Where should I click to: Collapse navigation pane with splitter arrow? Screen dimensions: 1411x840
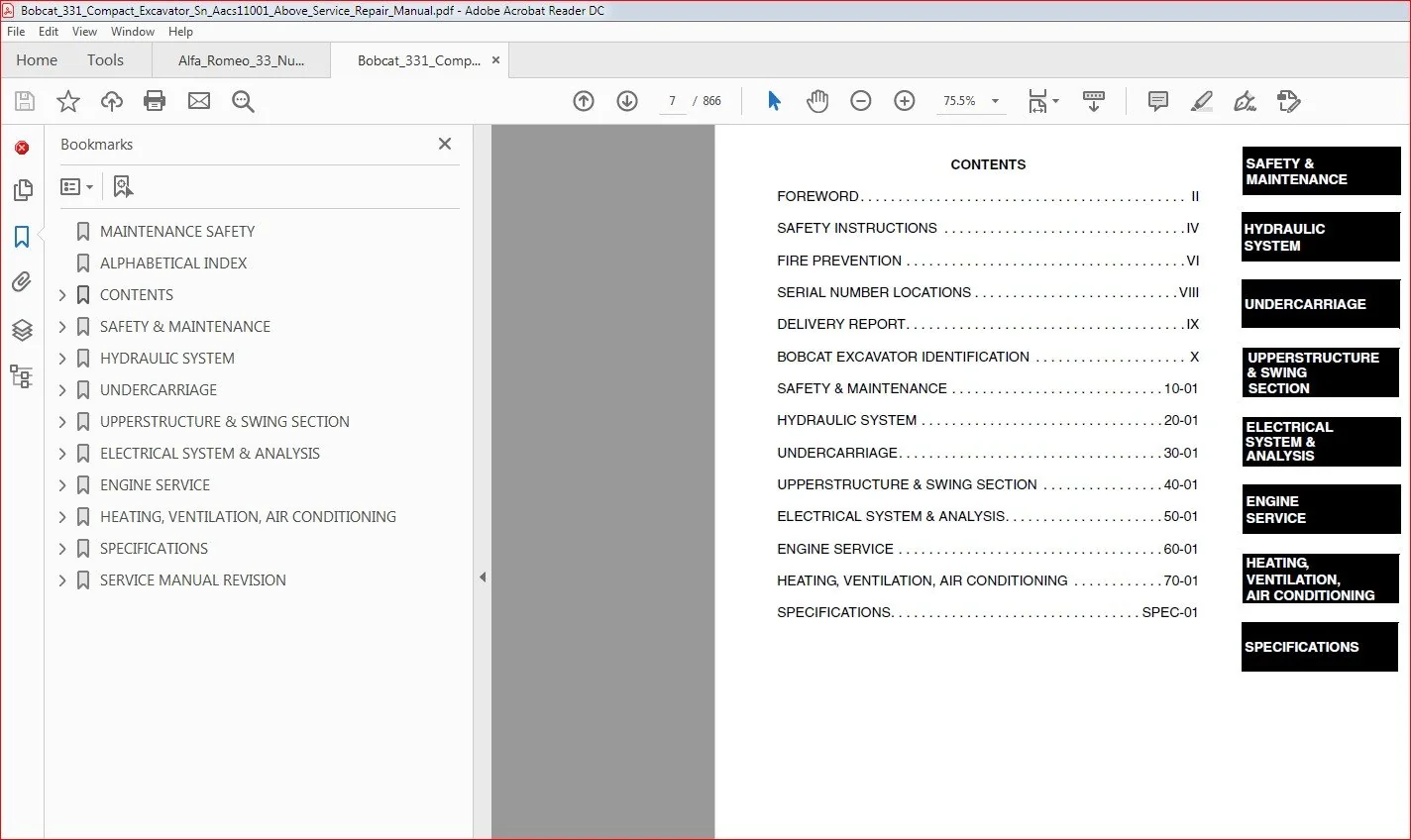483,577
